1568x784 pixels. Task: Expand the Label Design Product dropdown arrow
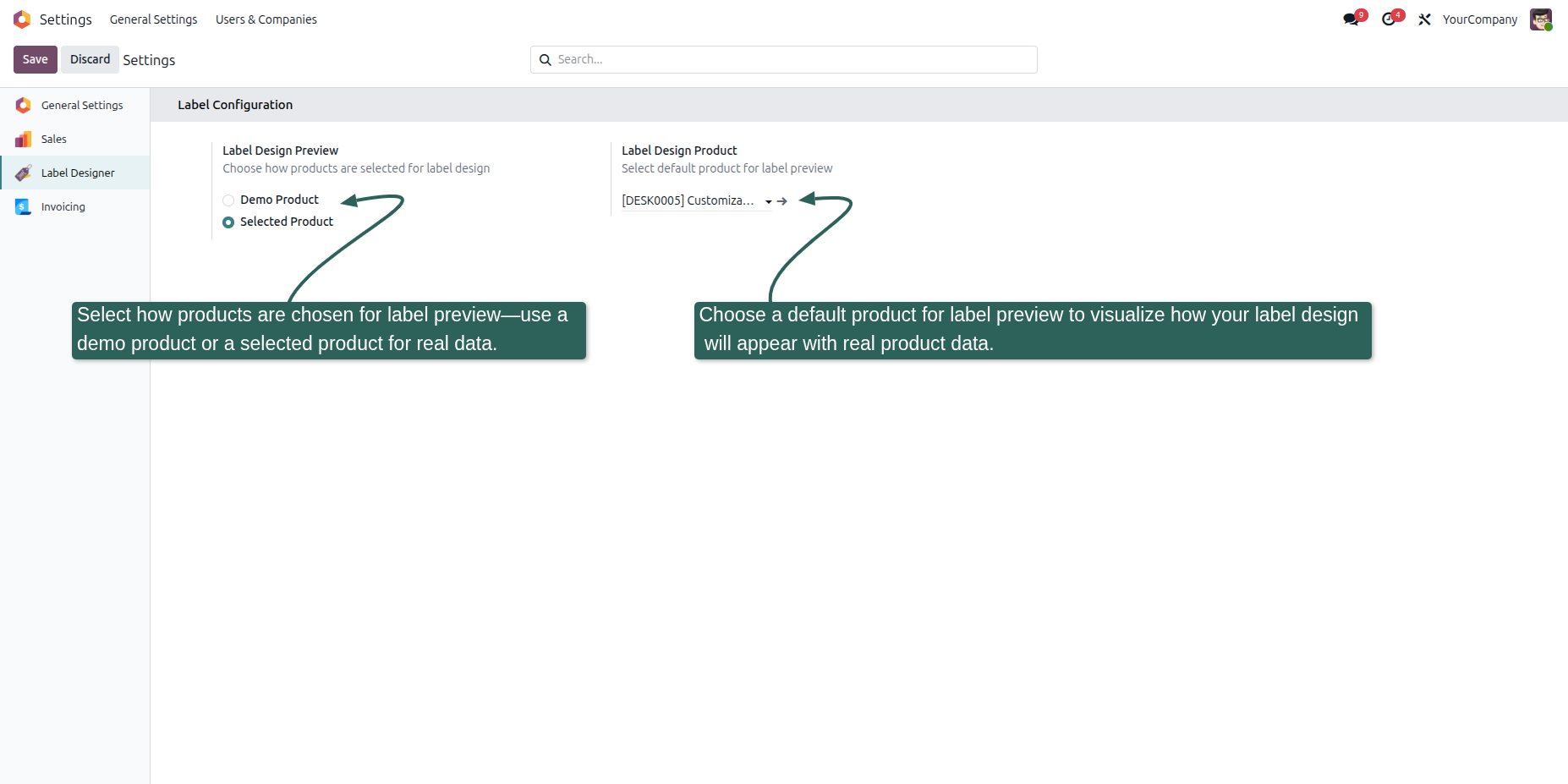(769, 201)
